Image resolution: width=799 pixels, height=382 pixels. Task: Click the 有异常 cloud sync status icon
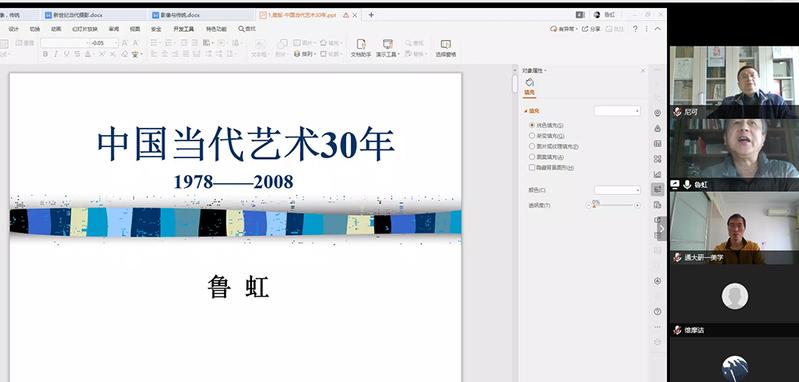coord(564,29)
